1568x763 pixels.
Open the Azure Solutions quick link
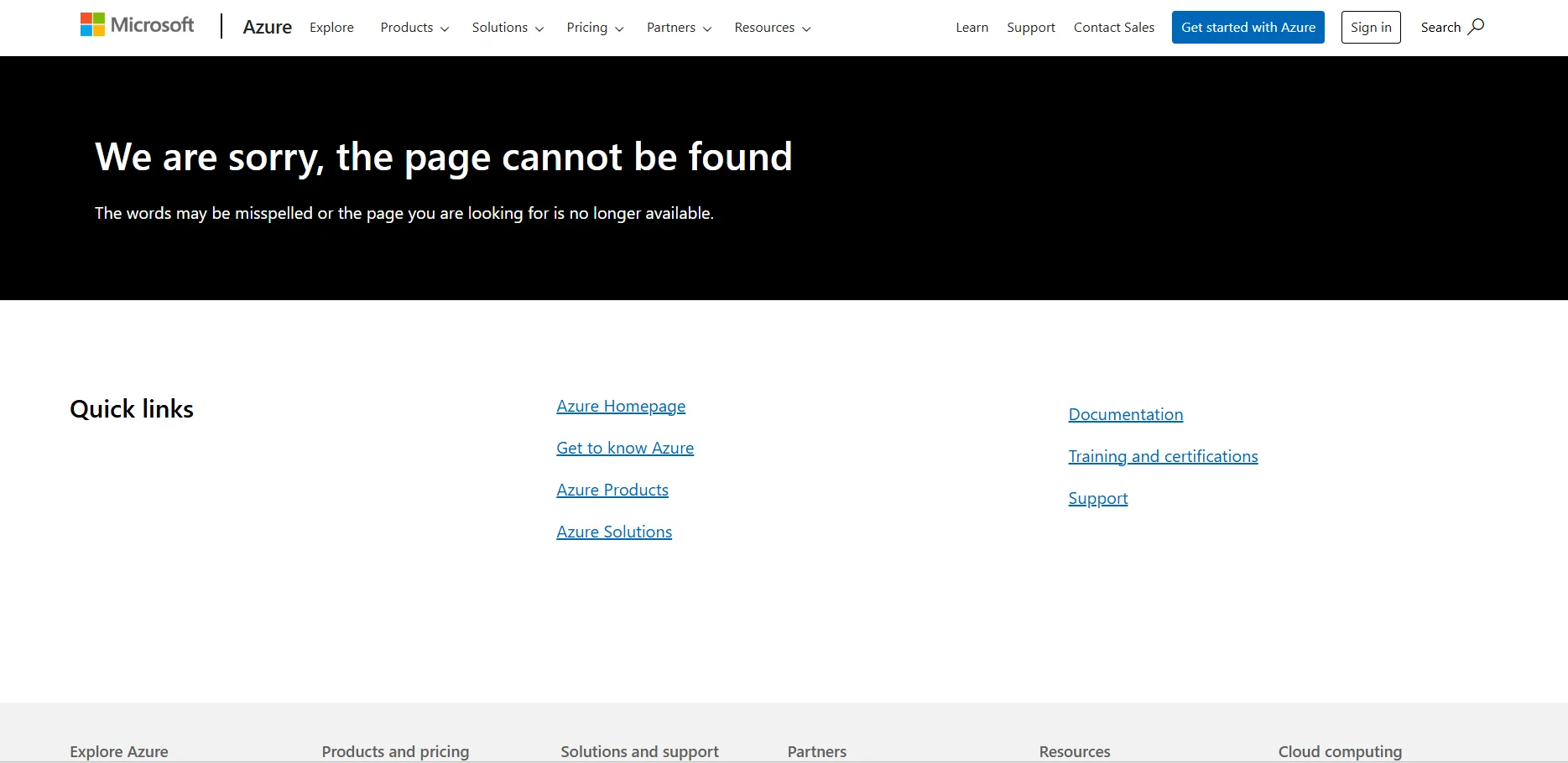click(614, 532)
